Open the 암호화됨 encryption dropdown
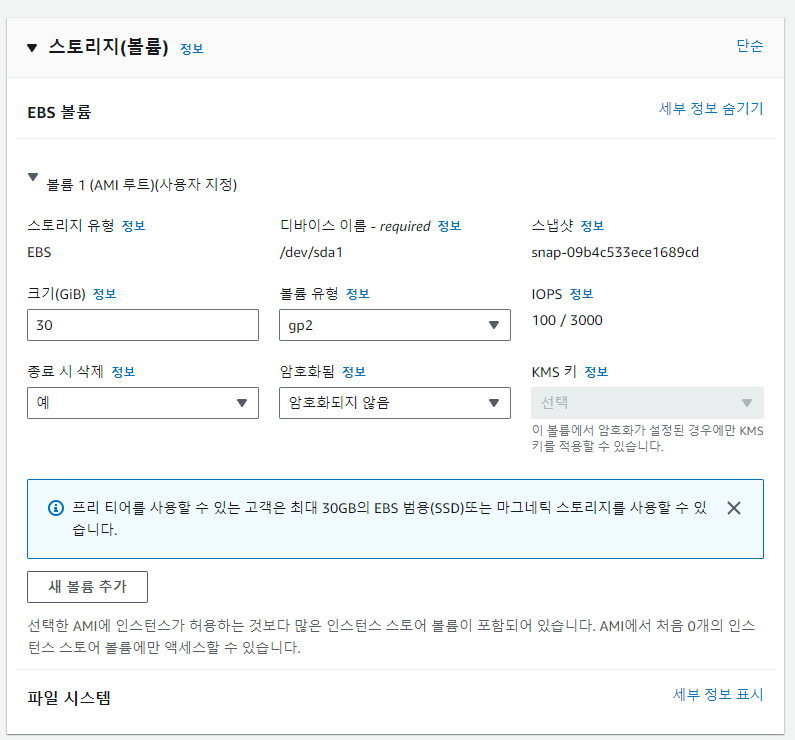Screen dimensions: 795x740 point(394,403)
